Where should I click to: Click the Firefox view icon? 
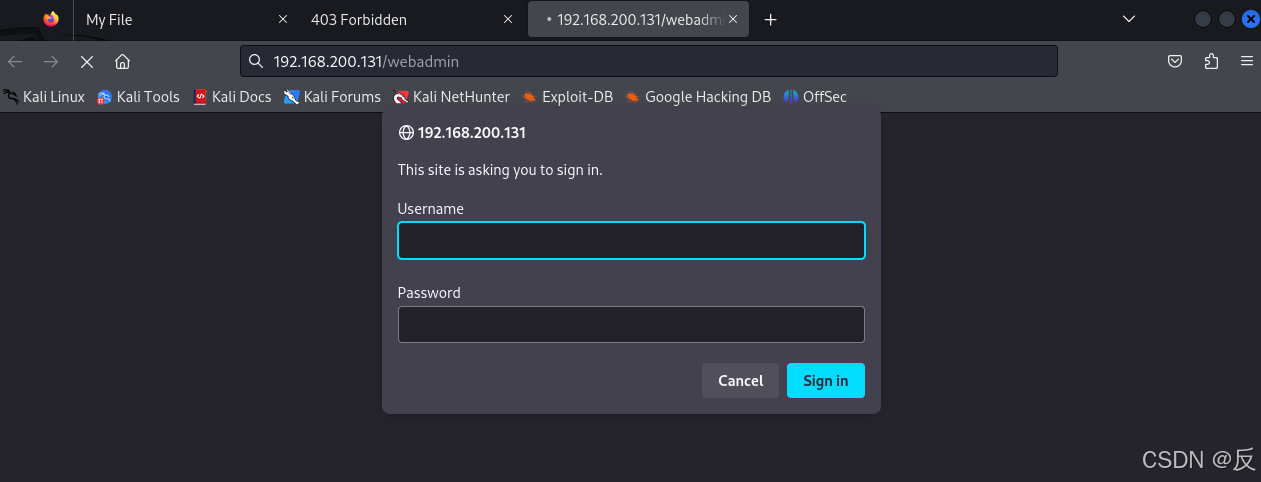point(51,19)
